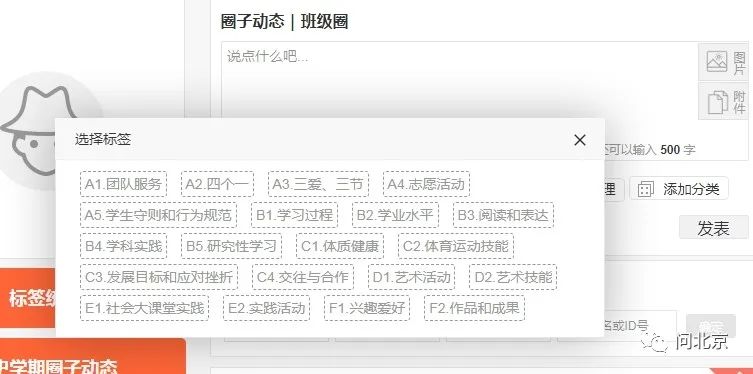Pick tag C3.发展目标和应对挫折
This screenshot has height=374, width=753.
(x=159, y=277)
